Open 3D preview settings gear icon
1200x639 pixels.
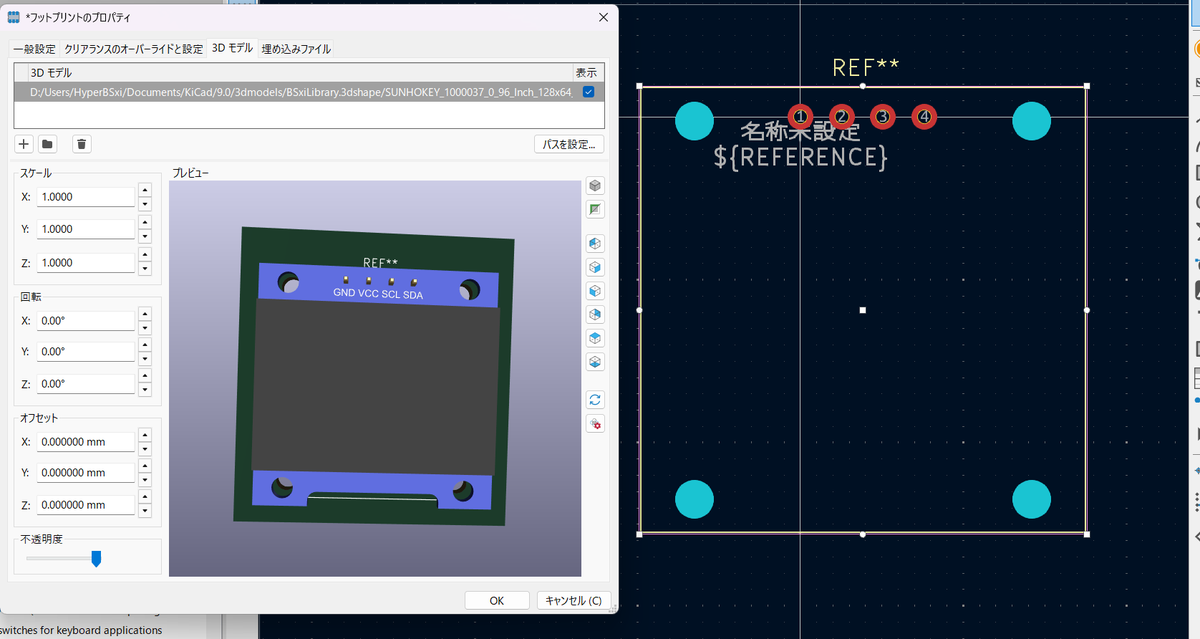[x=595, y=424]
